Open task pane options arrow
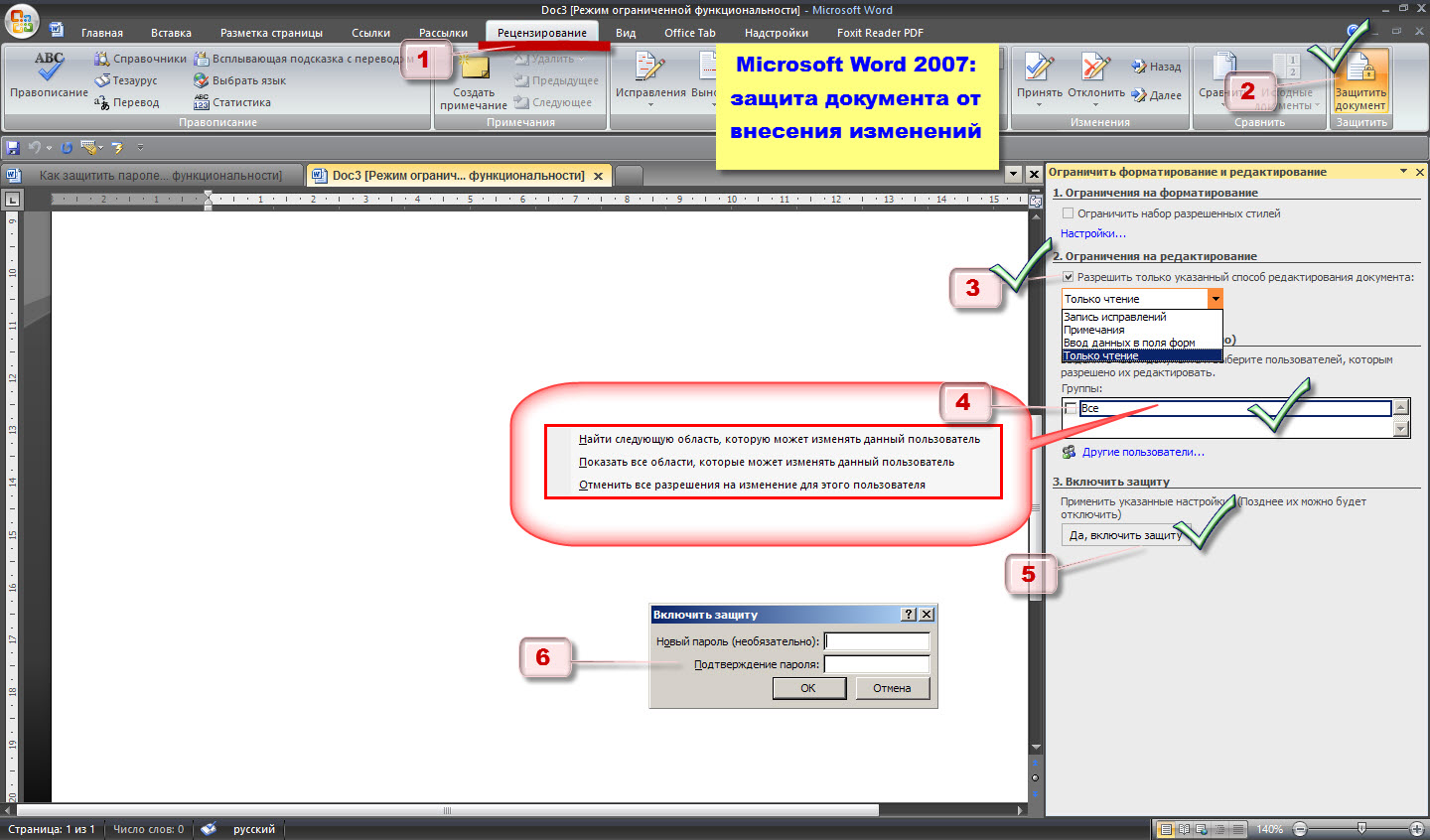This screenshot has height=840, width=1430. click(1404, 172)
